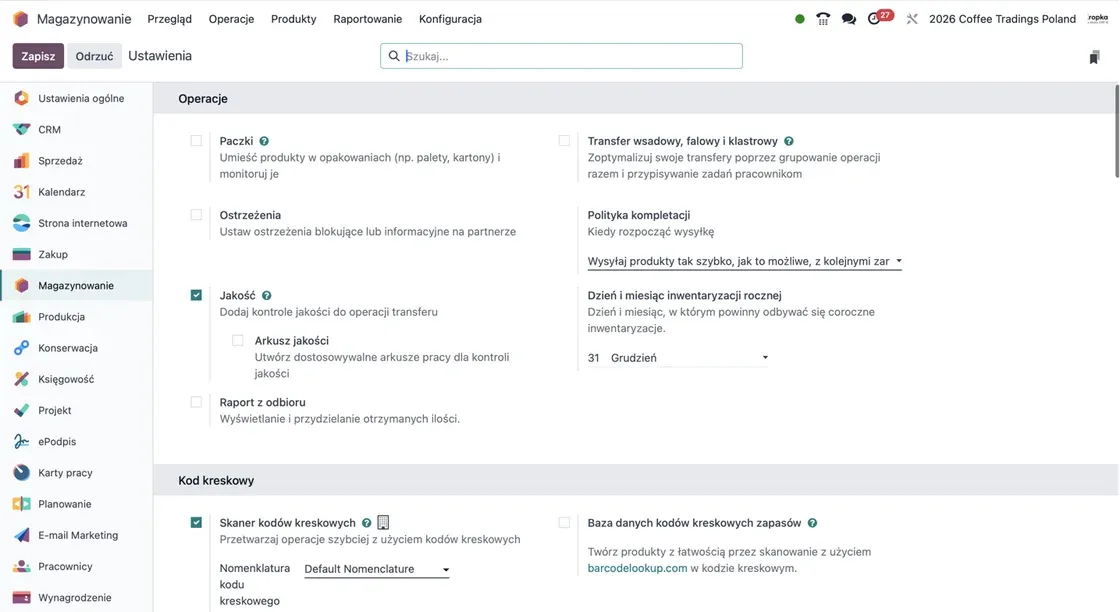Select Magazynowanie in settings sidebar
Image resolution: width=1120 pixels, height=612 pixels.
[x=76, y=286]
